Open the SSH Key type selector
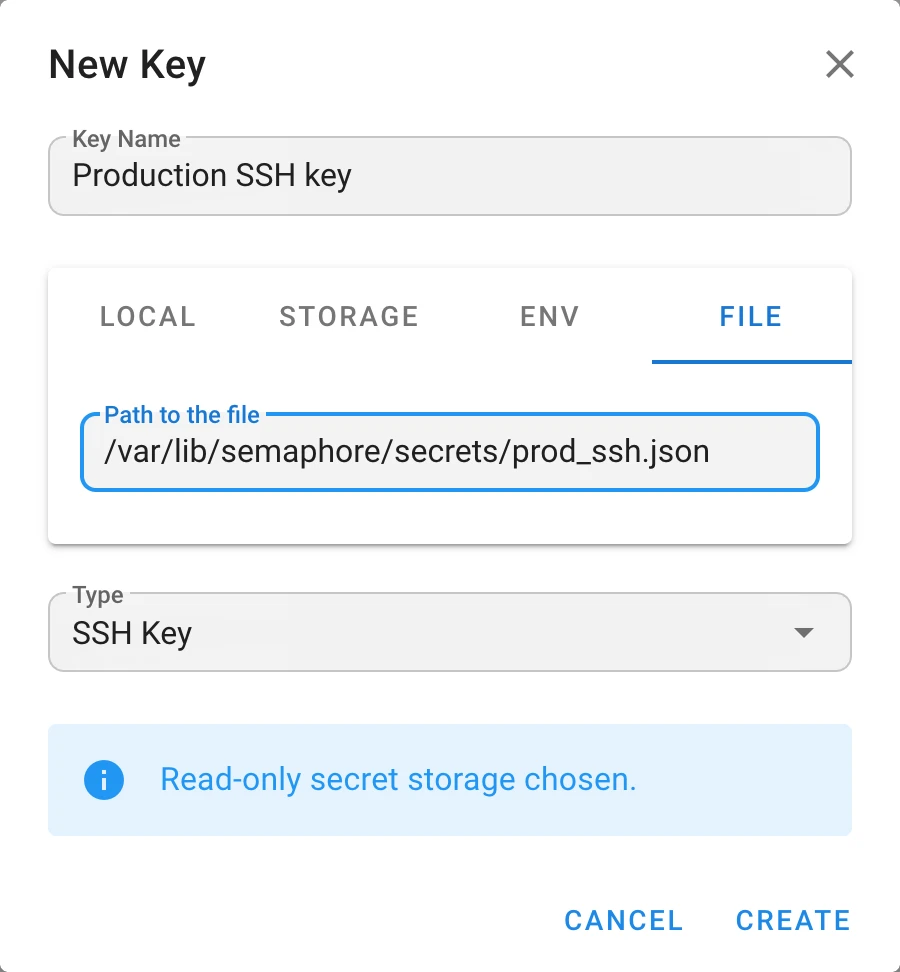The height and width of the screenshot is (972, 900). pyautogui.click(x=450, y=632)
